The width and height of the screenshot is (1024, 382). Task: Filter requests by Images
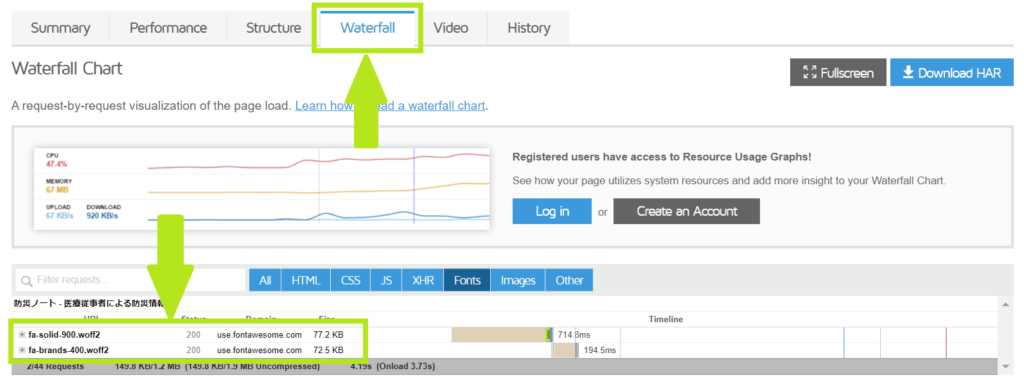point(518,280)
